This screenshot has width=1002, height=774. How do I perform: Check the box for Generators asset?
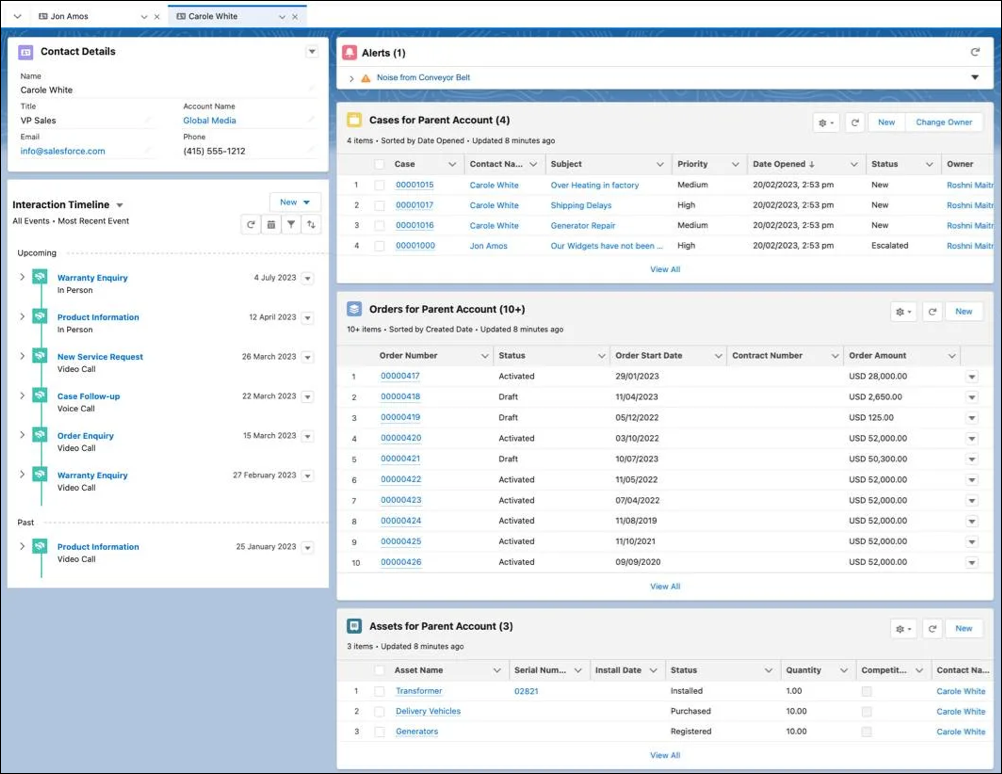380,732
